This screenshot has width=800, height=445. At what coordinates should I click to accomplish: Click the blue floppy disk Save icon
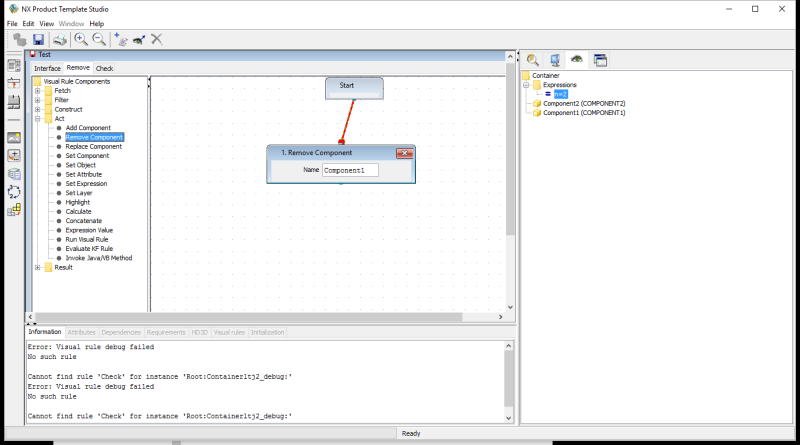point(38,39)
